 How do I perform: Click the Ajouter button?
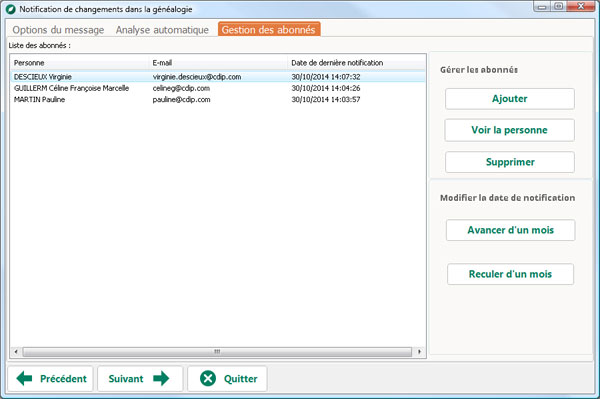point(510,99)
